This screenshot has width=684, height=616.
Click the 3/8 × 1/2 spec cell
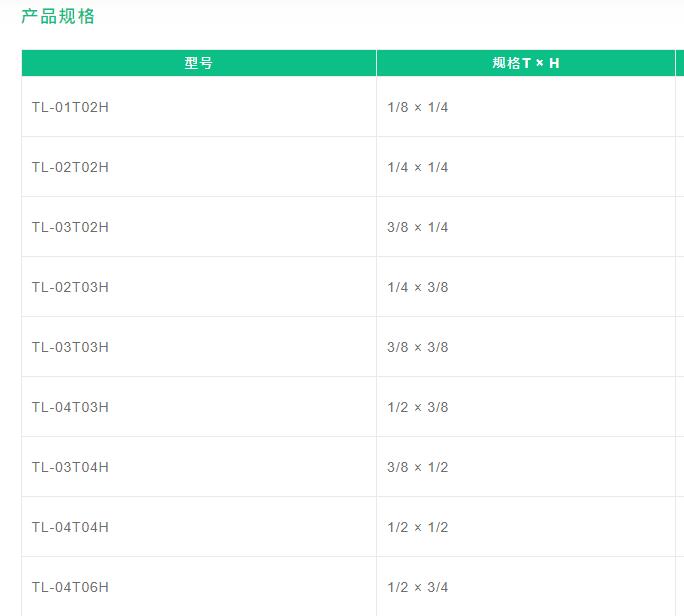(526, 467)
